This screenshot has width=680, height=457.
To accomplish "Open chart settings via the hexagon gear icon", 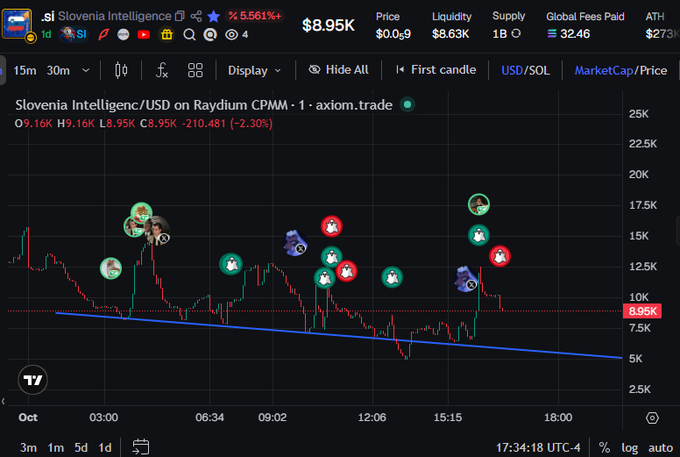I will (x=652, y=418).
